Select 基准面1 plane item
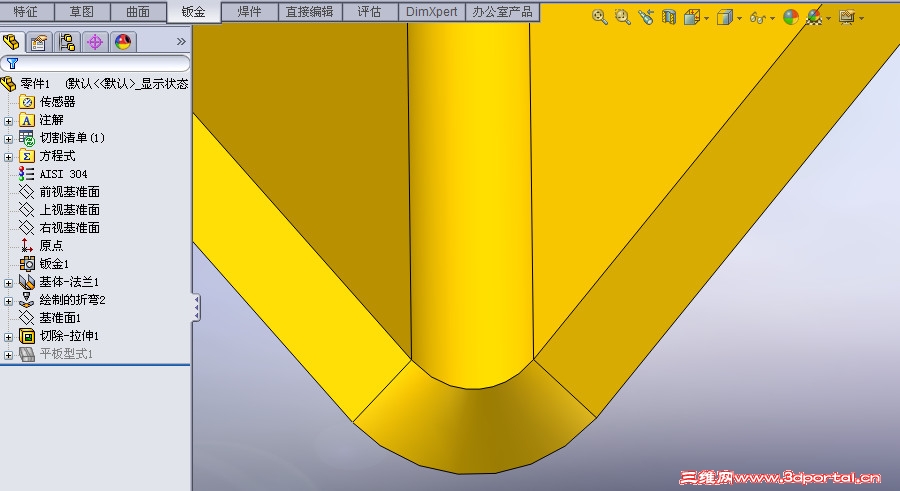This screenshot has height=491, width=900. (60, 318)
